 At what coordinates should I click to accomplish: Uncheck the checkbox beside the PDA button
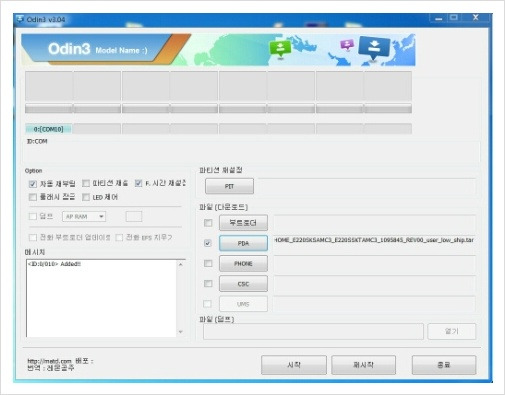[x=208, y=243]
